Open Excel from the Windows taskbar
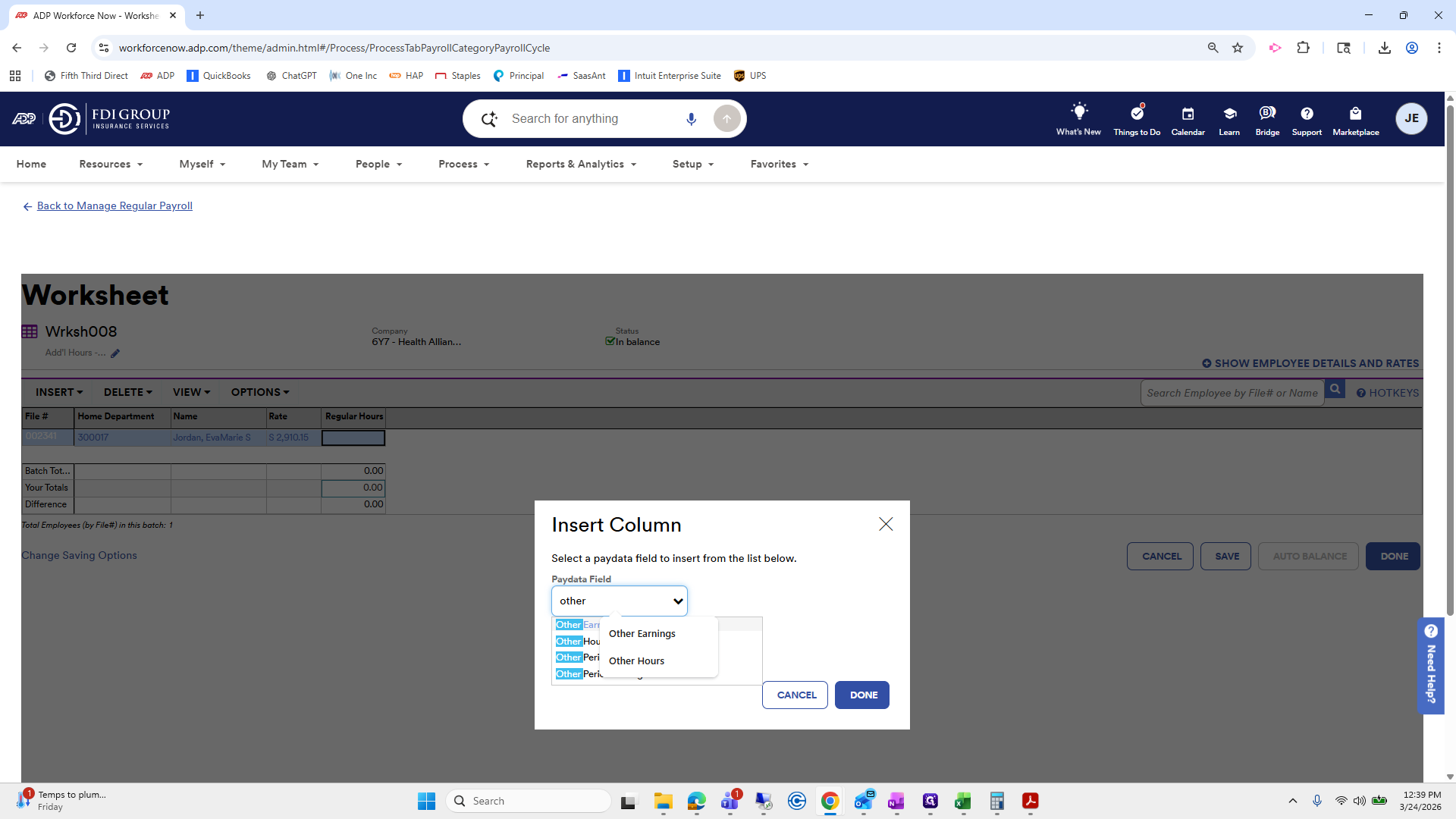Screen dimensions: 1456x819 click(963, 801)
